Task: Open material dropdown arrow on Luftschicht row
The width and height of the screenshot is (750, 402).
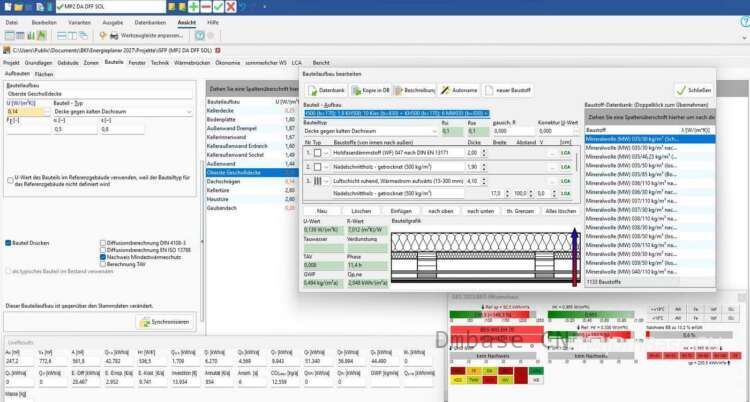Action: point(327,181)
